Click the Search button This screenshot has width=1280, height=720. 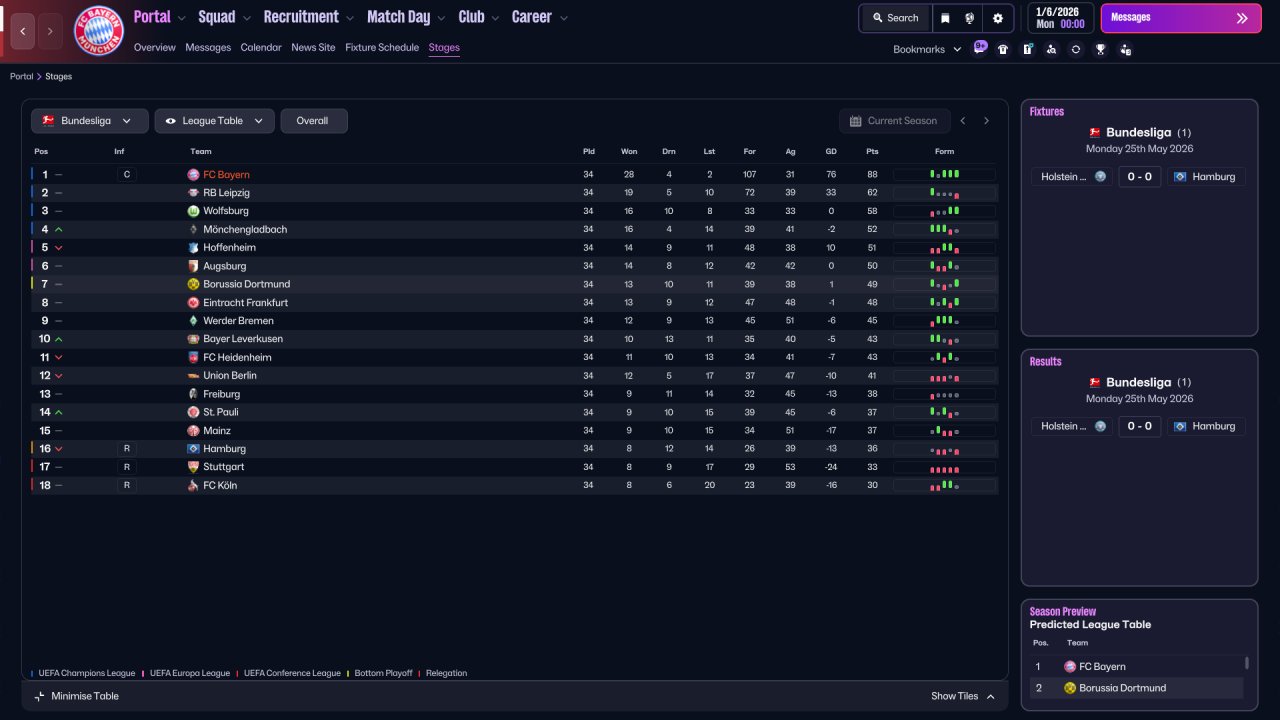895,18
